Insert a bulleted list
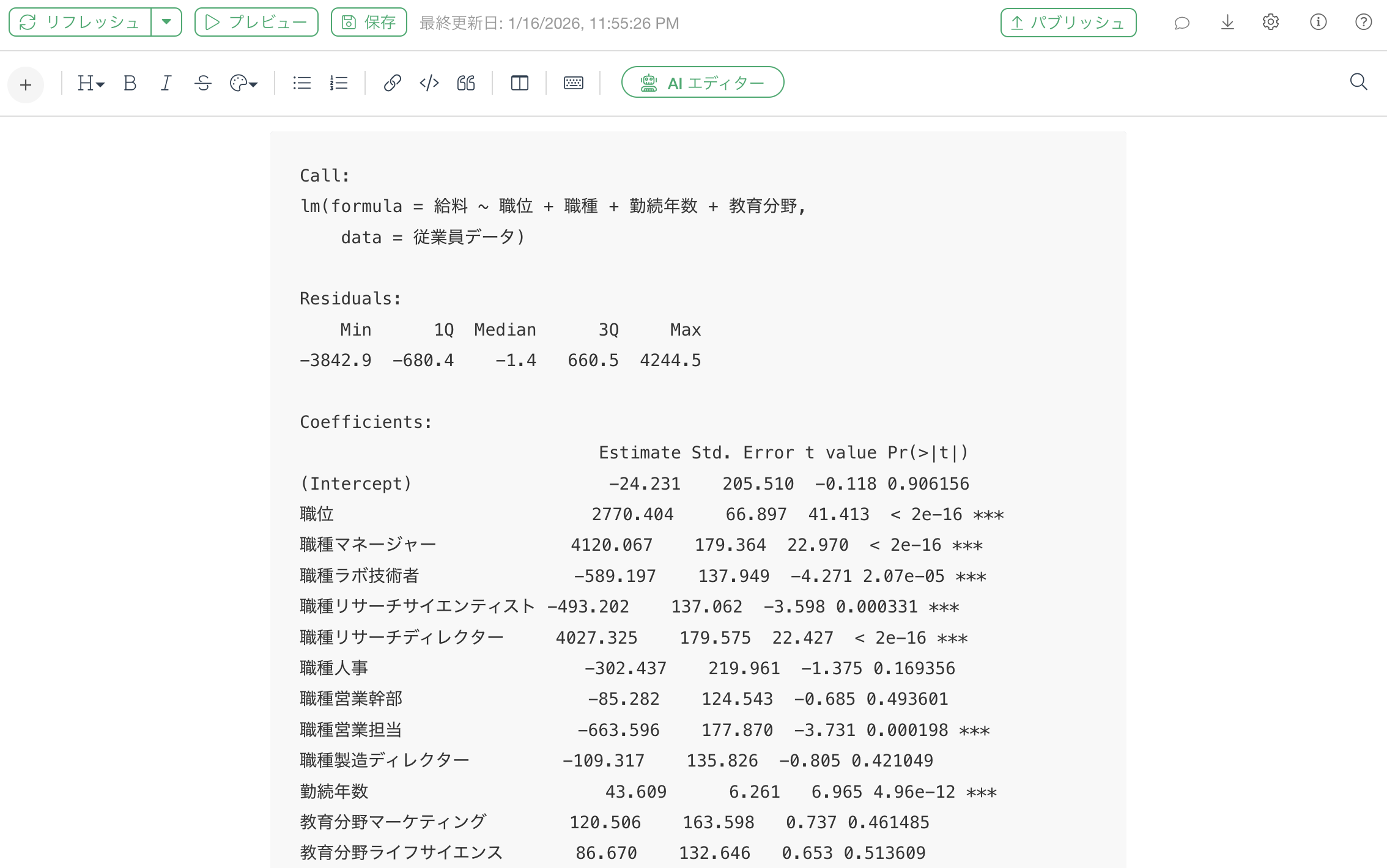This screenshot has width=1387, height=868. [302, 83]
